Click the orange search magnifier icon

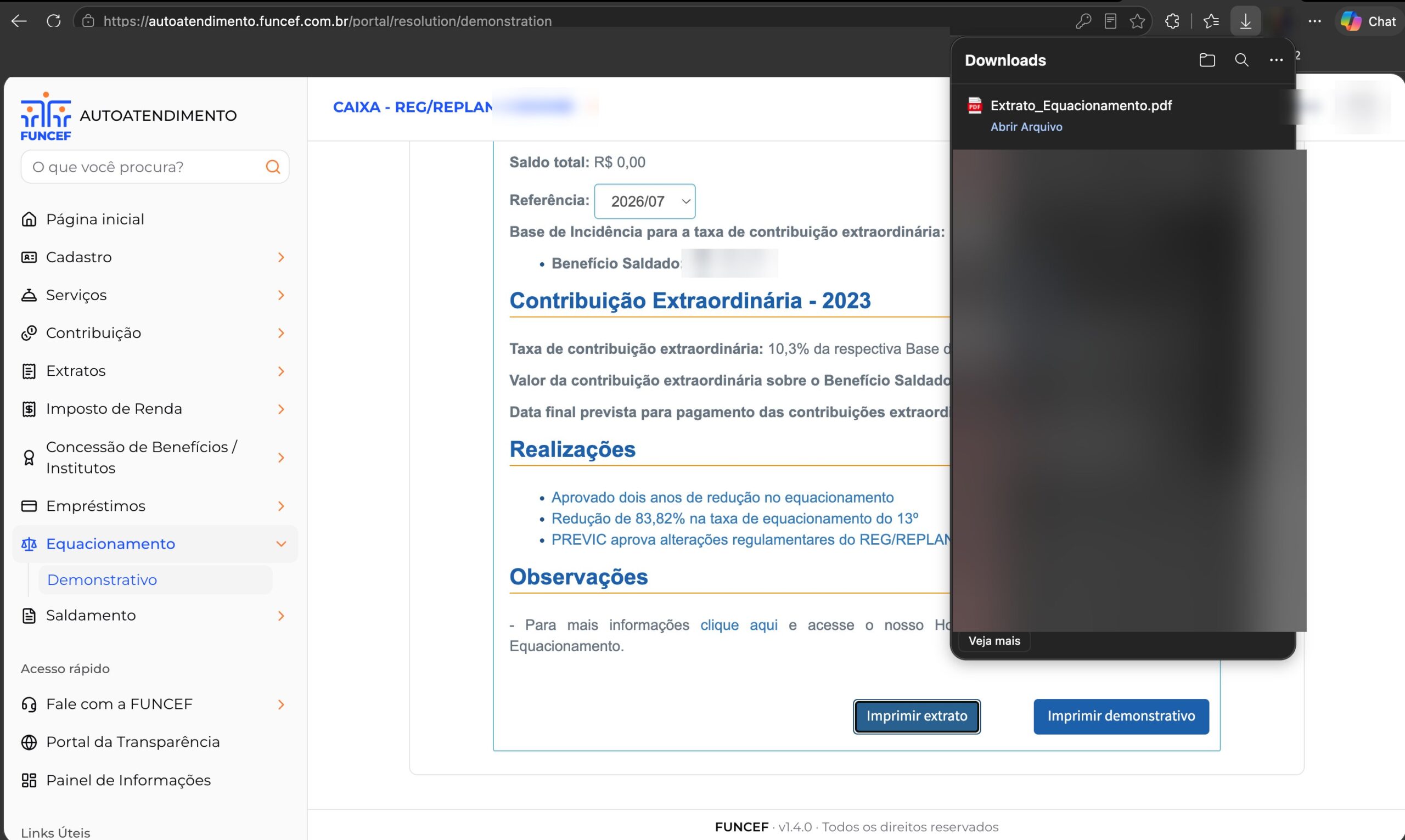coord(273,167)
